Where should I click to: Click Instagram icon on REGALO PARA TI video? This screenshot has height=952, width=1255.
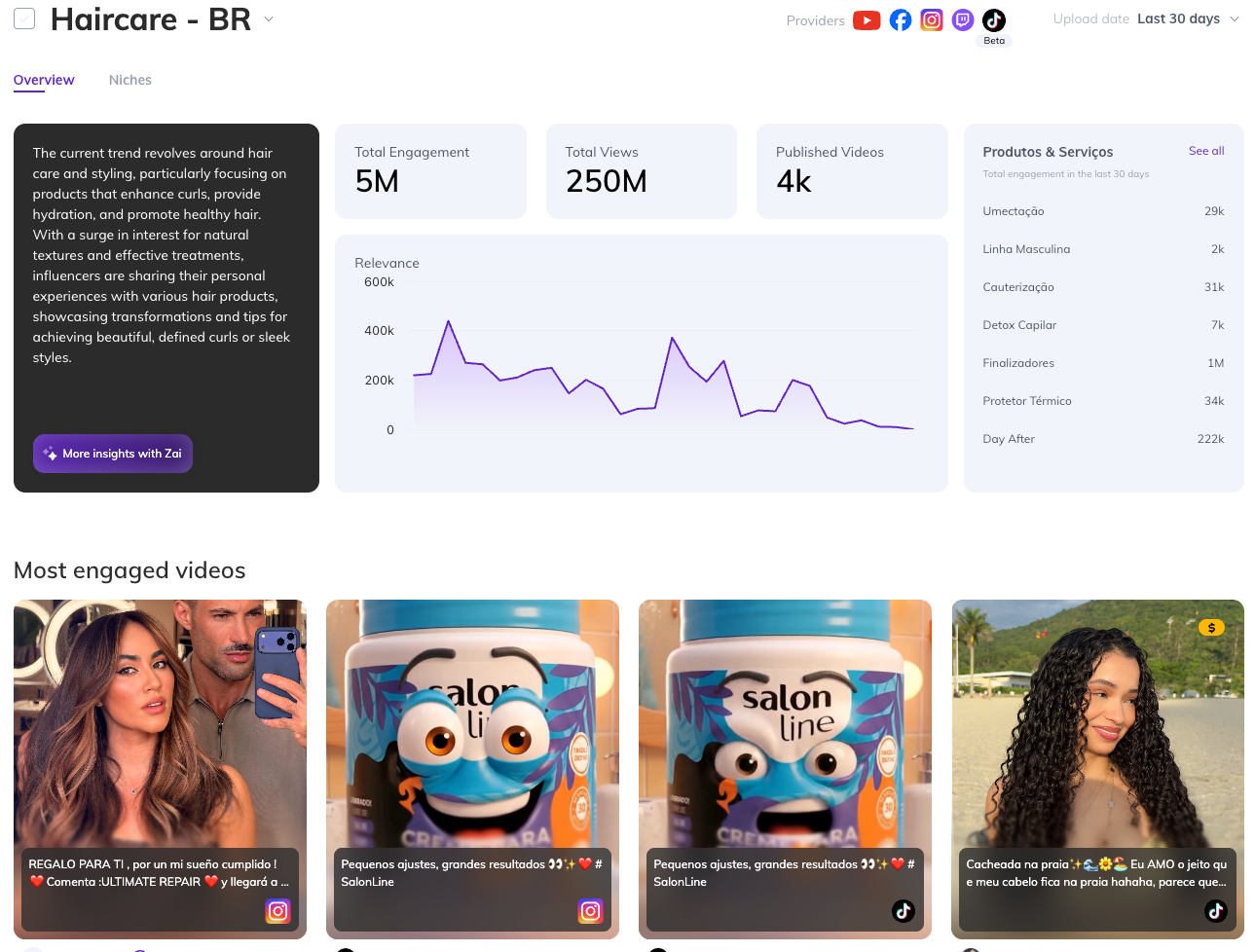coord(277,911)
